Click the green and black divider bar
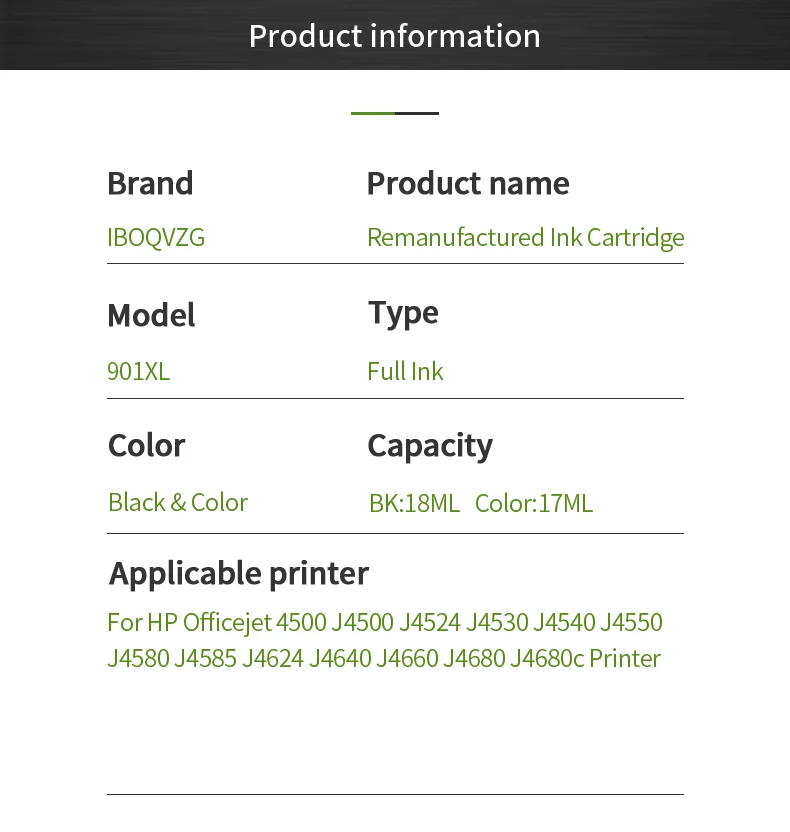Screen dimensions: 790x832 point(395,113)
